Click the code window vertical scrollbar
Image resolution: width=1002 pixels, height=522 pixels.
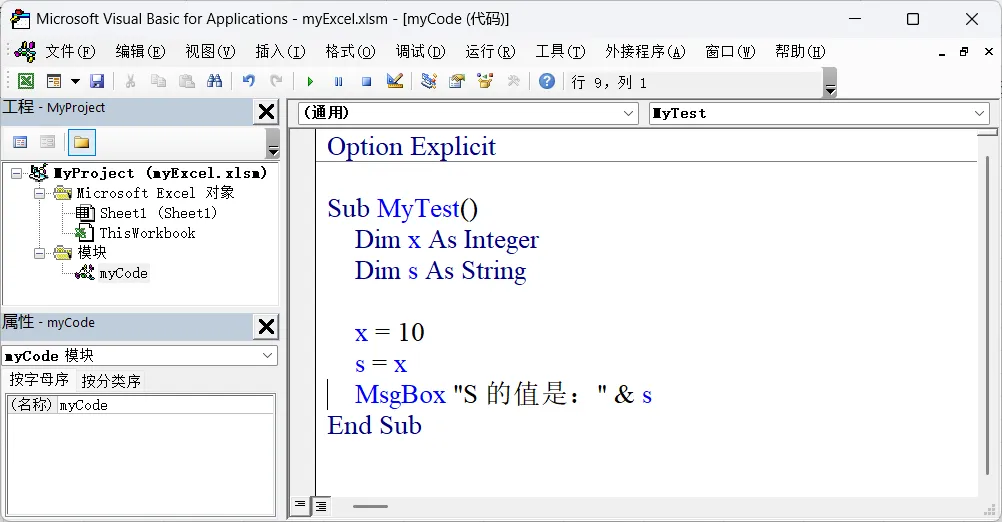[x=988, y=316]
